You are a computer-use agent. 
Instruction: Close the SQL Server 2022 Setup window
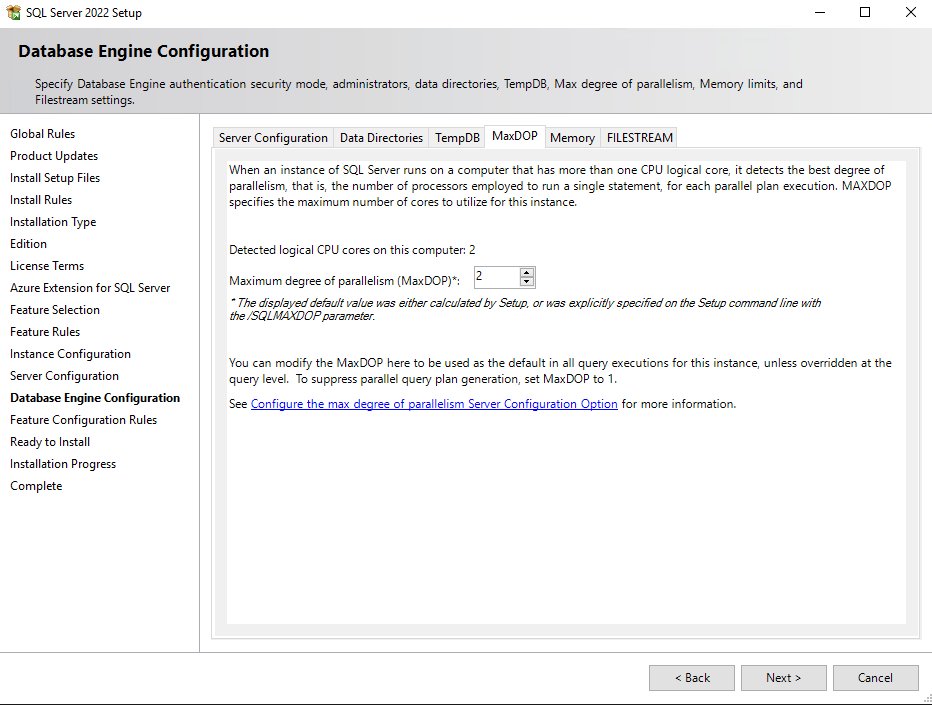point(910,12)
